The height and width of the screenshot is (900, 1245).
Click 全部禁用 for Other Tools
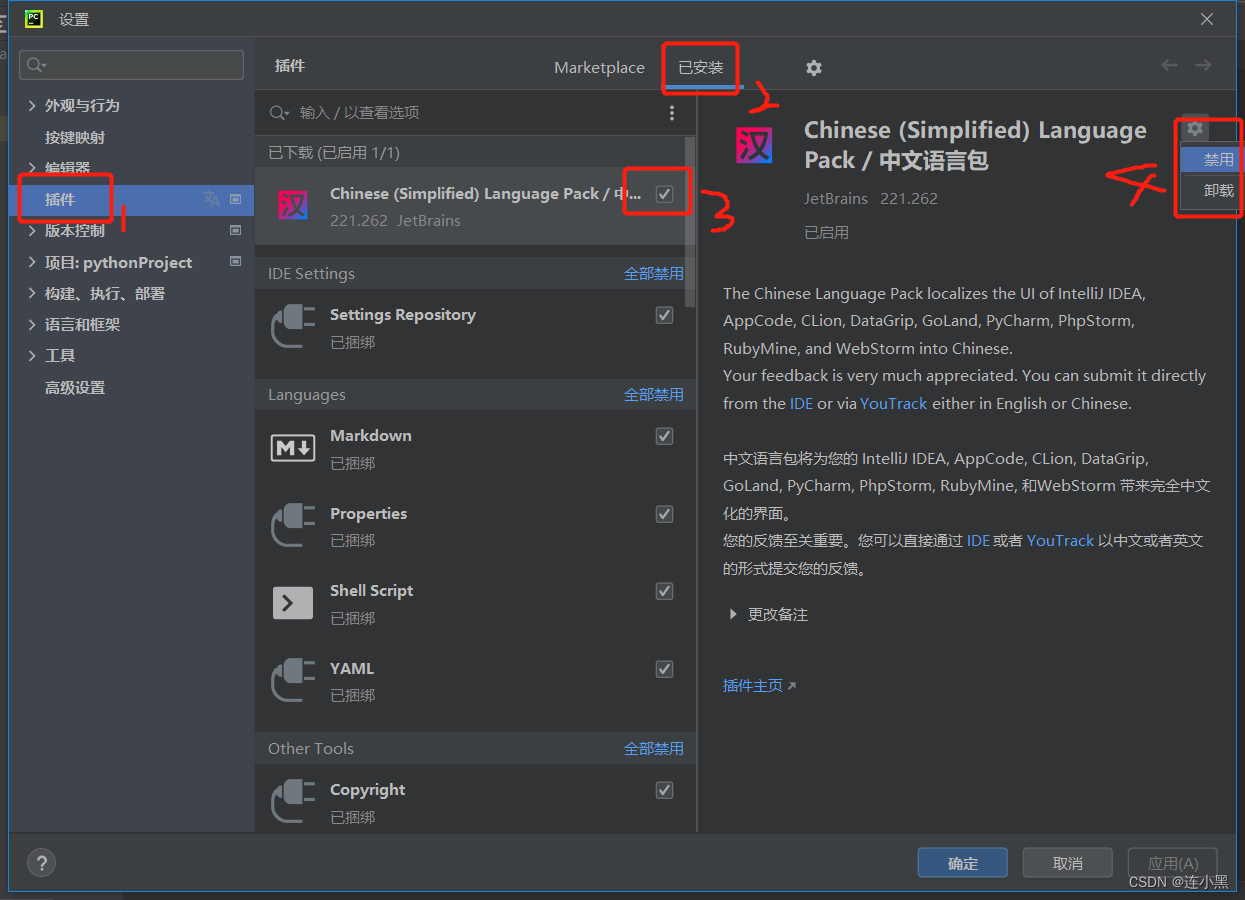coord(654,748)
